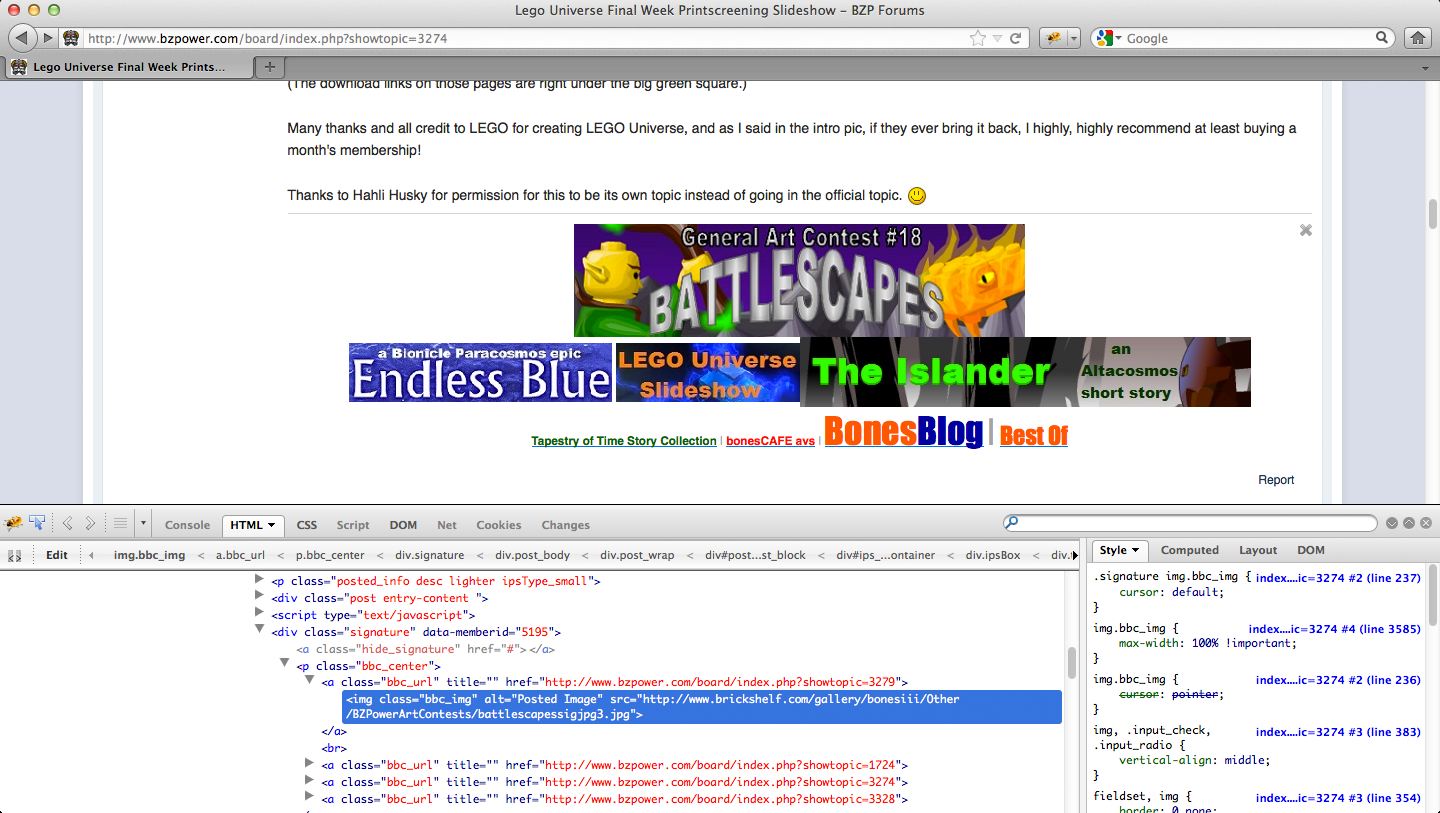The image size is (1440, 813).
Task: Click the Edit button in the HTML panel
Action: (x=57, y=555)
